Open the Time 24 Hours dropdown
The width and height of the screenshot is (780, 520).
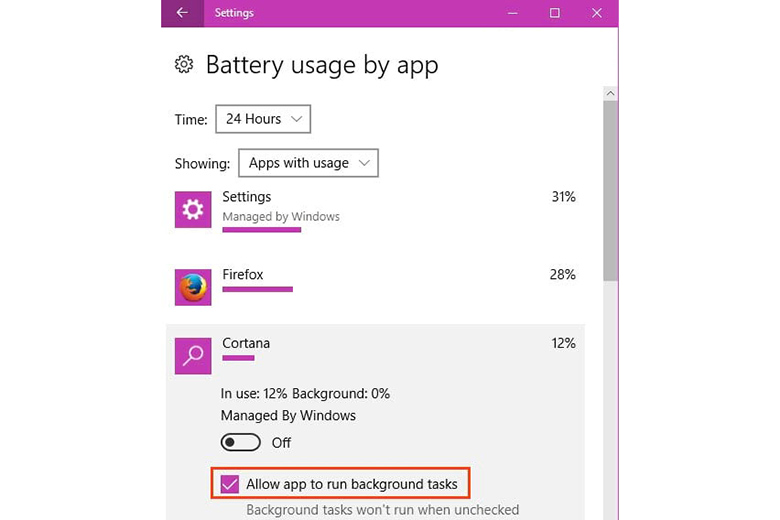(263, 119)
